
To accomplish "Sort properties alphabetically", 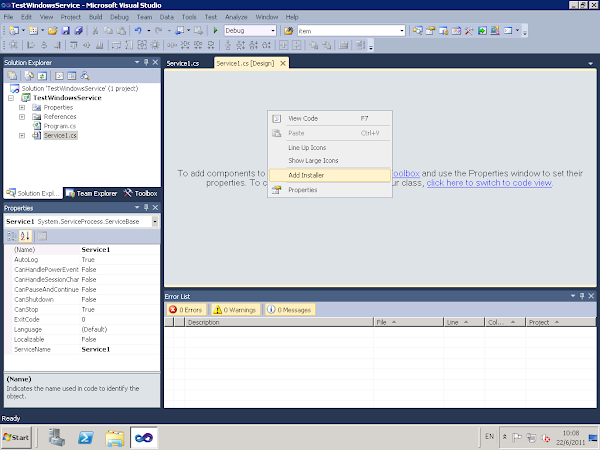I will (x=25, y=236).
